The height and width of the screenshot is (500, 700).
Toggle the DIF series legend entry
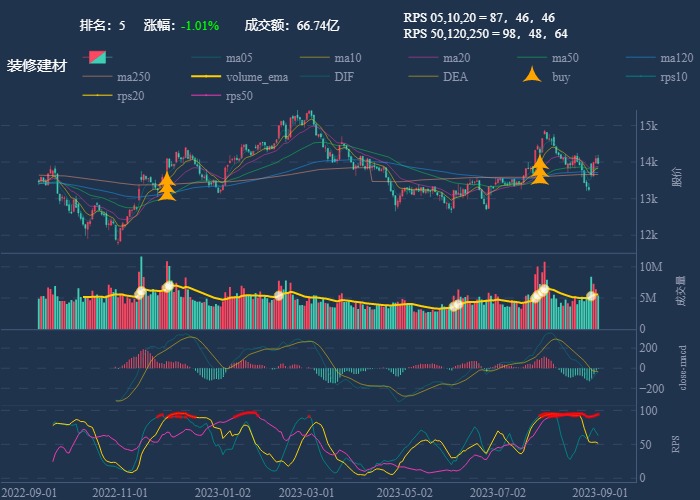click(x=343, y=77)
